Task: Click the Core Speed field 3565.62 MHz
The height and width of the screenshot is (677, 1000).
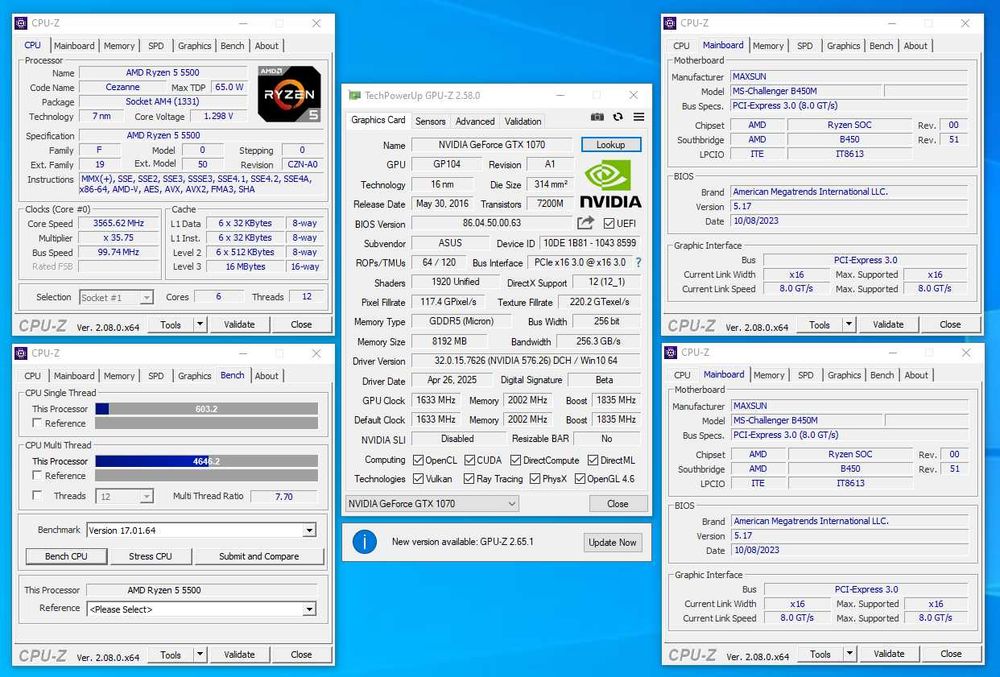Action: 119,223
